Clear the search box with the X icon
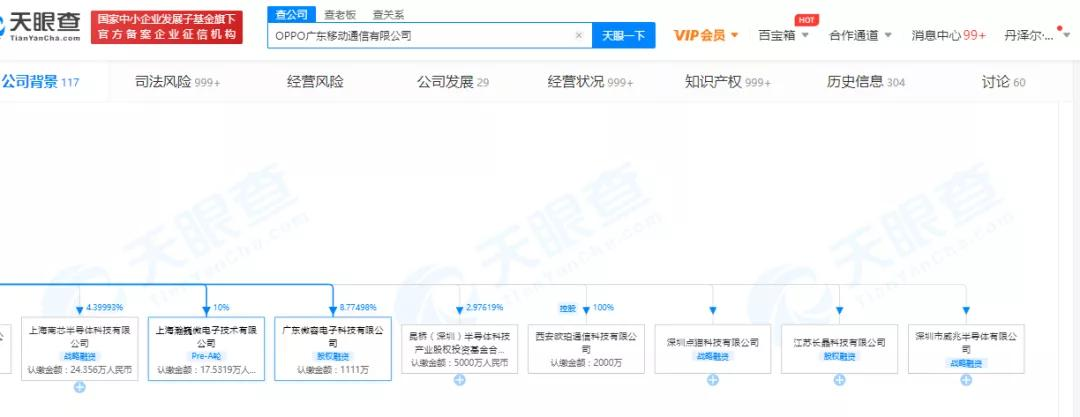The height and width of the screenshot is (417, 1080). [x=579, y=35]
